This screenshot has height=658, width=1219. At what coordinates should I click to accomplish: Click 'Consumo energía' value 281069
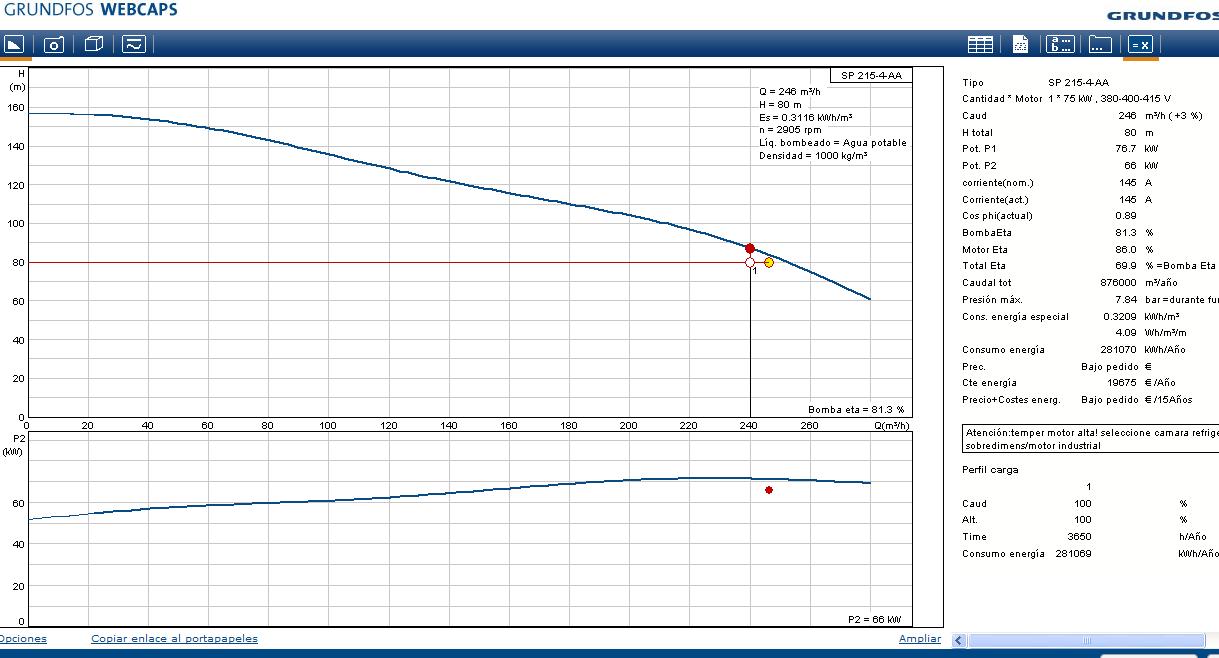pyautogui.click(x=1073, y=554)
